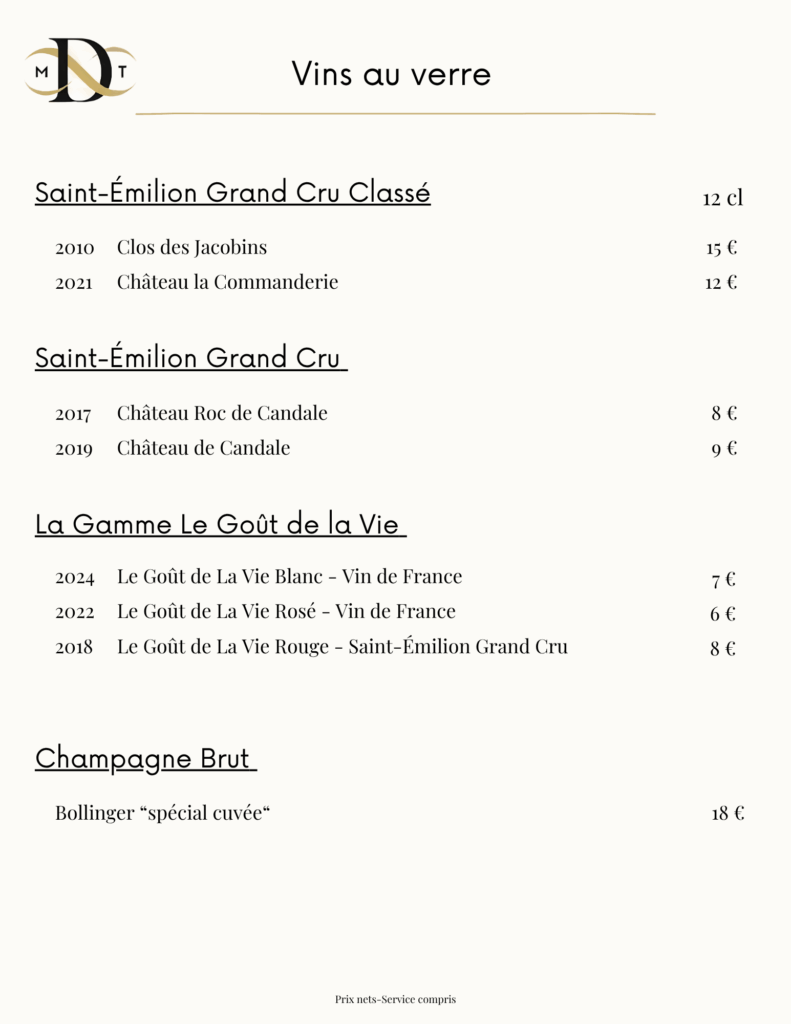The height and width of the screenshot is (1024, 791).
Task: Select the "Saint-Émilion Grand Cru Classé" heading
Action: [232, 192]
